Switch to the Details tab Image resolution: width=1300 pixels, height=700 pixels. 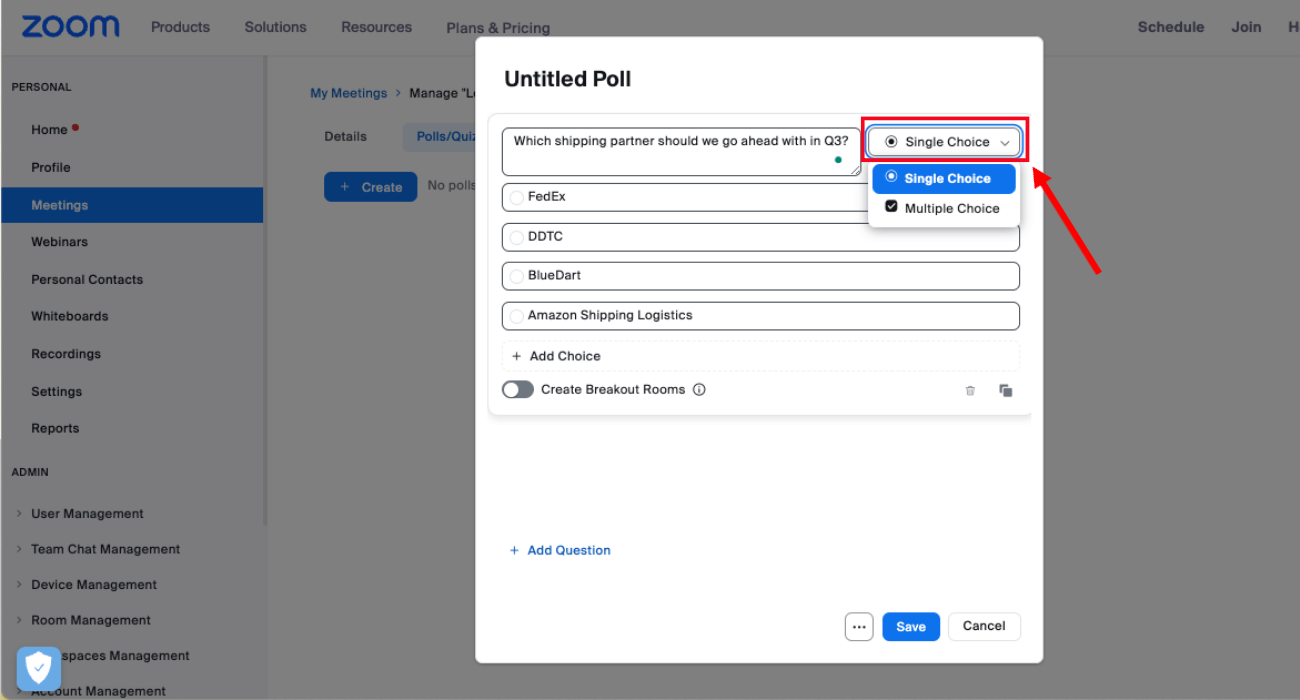[x=345, y=137]
